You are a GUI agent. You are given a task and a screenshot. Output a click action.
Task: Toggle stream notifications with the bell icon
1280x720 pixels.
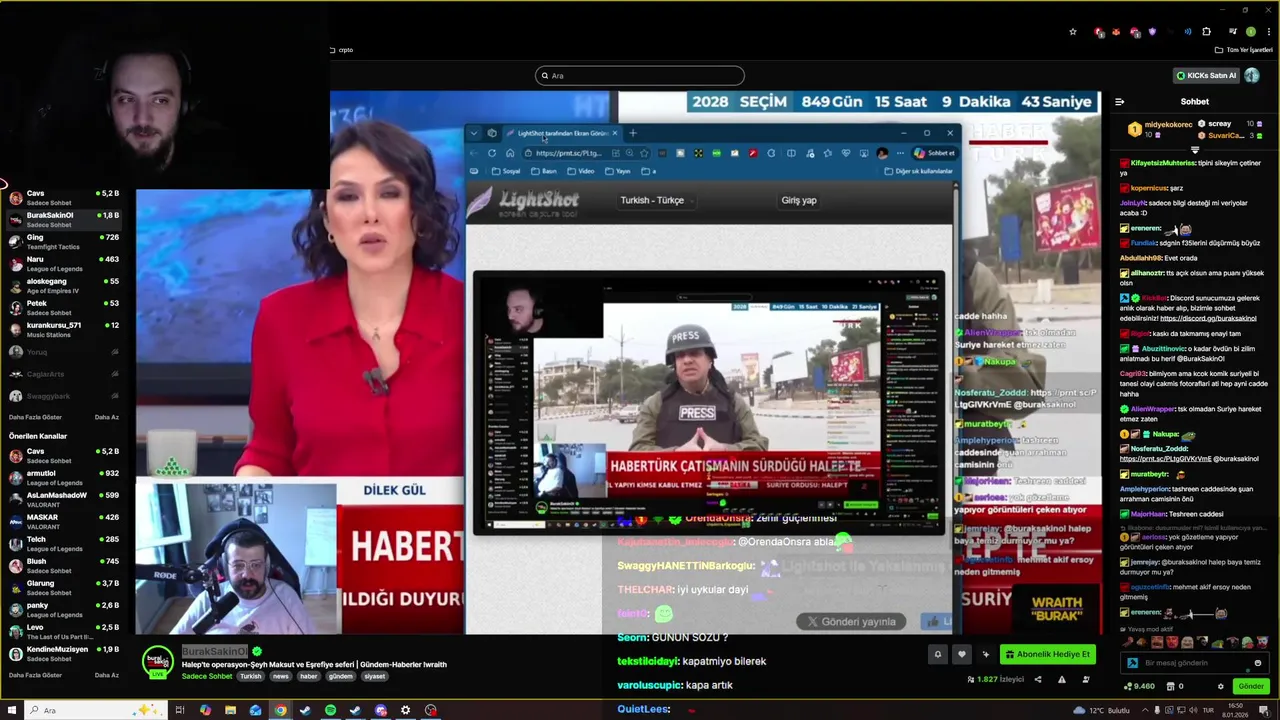(938, 654)
